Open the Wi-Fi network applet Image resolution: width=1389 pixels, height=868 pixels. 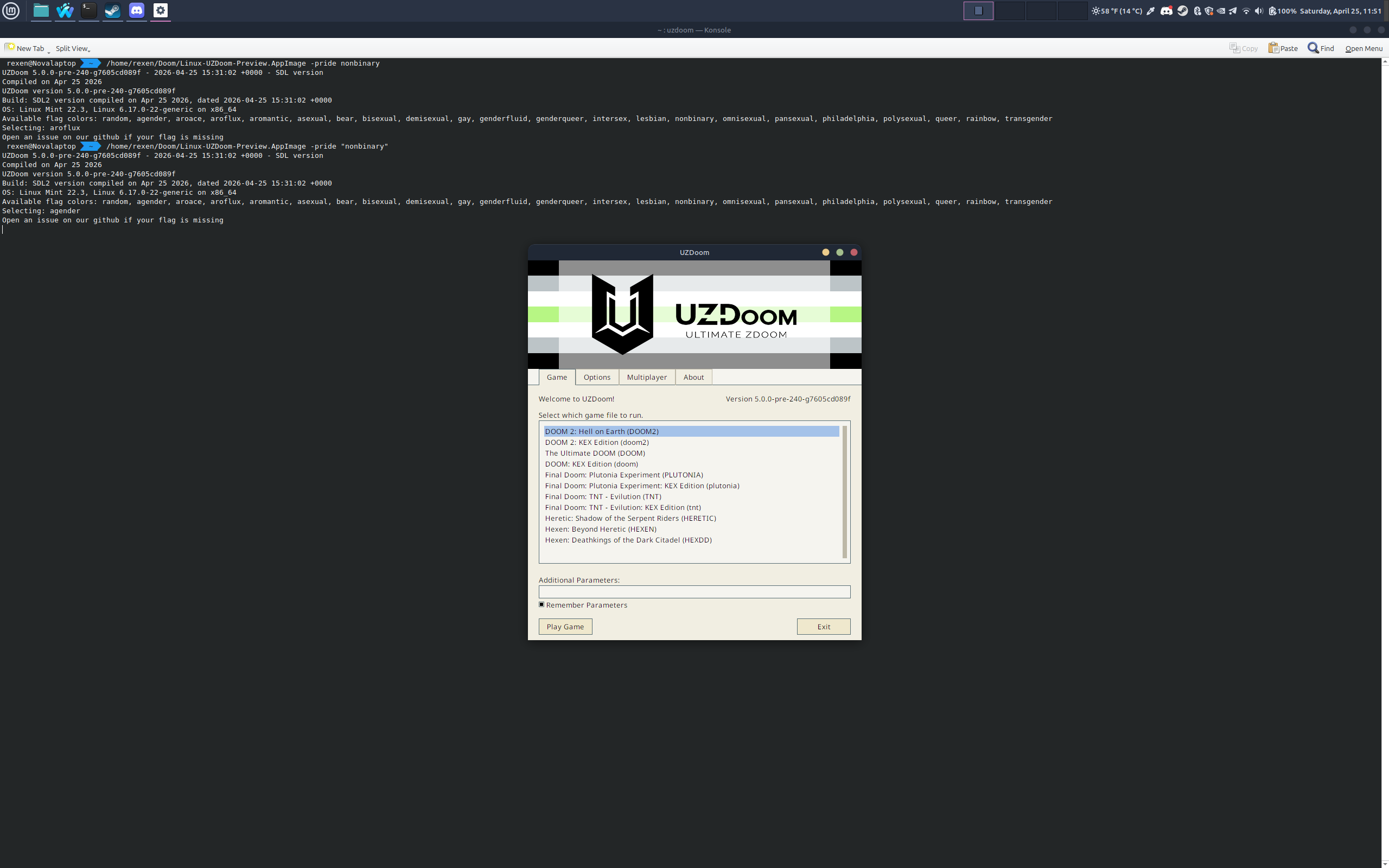[x=1246, y=11]
